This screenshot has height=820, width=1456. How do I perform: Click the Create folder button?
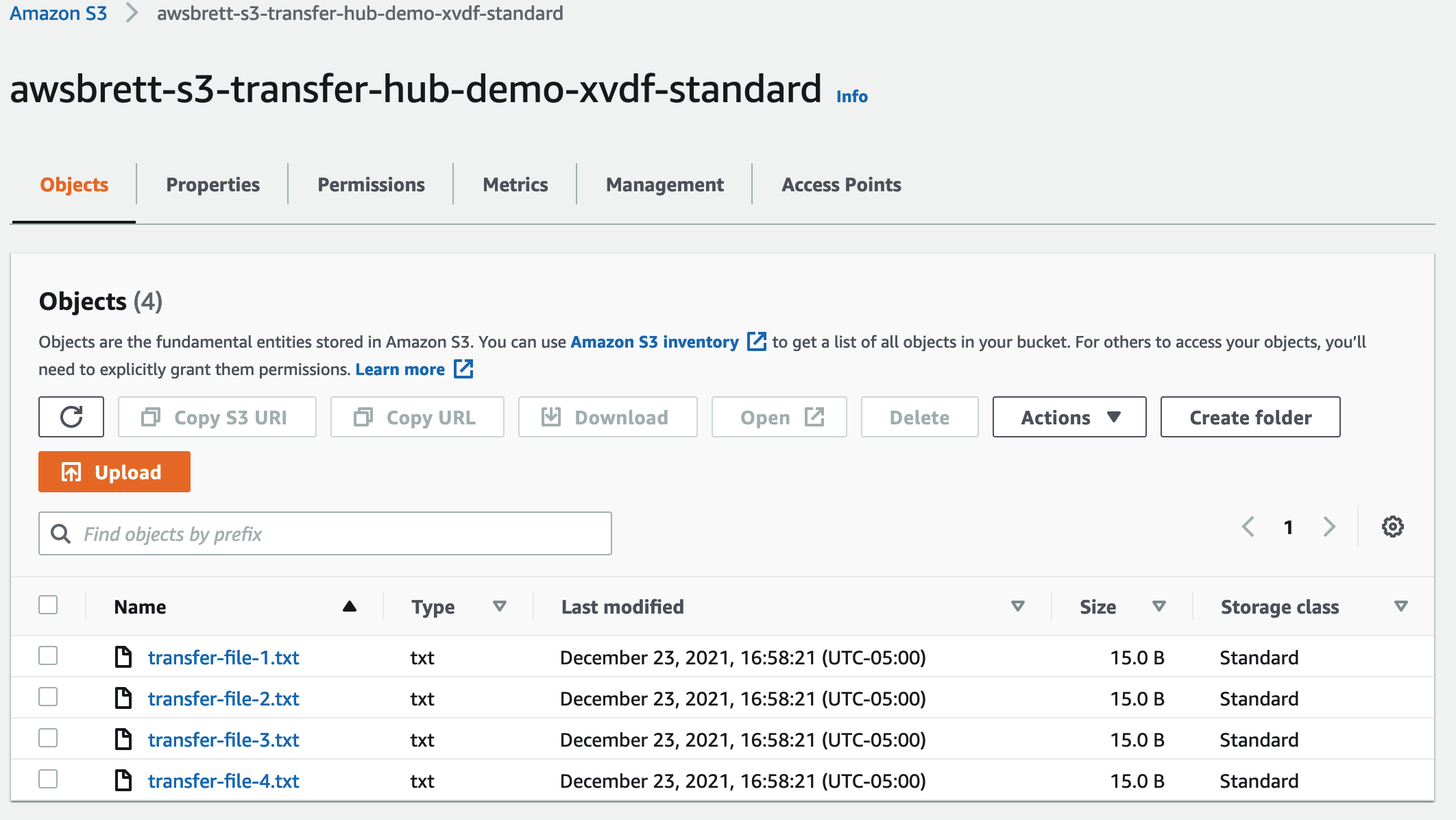coord(1250,417)
